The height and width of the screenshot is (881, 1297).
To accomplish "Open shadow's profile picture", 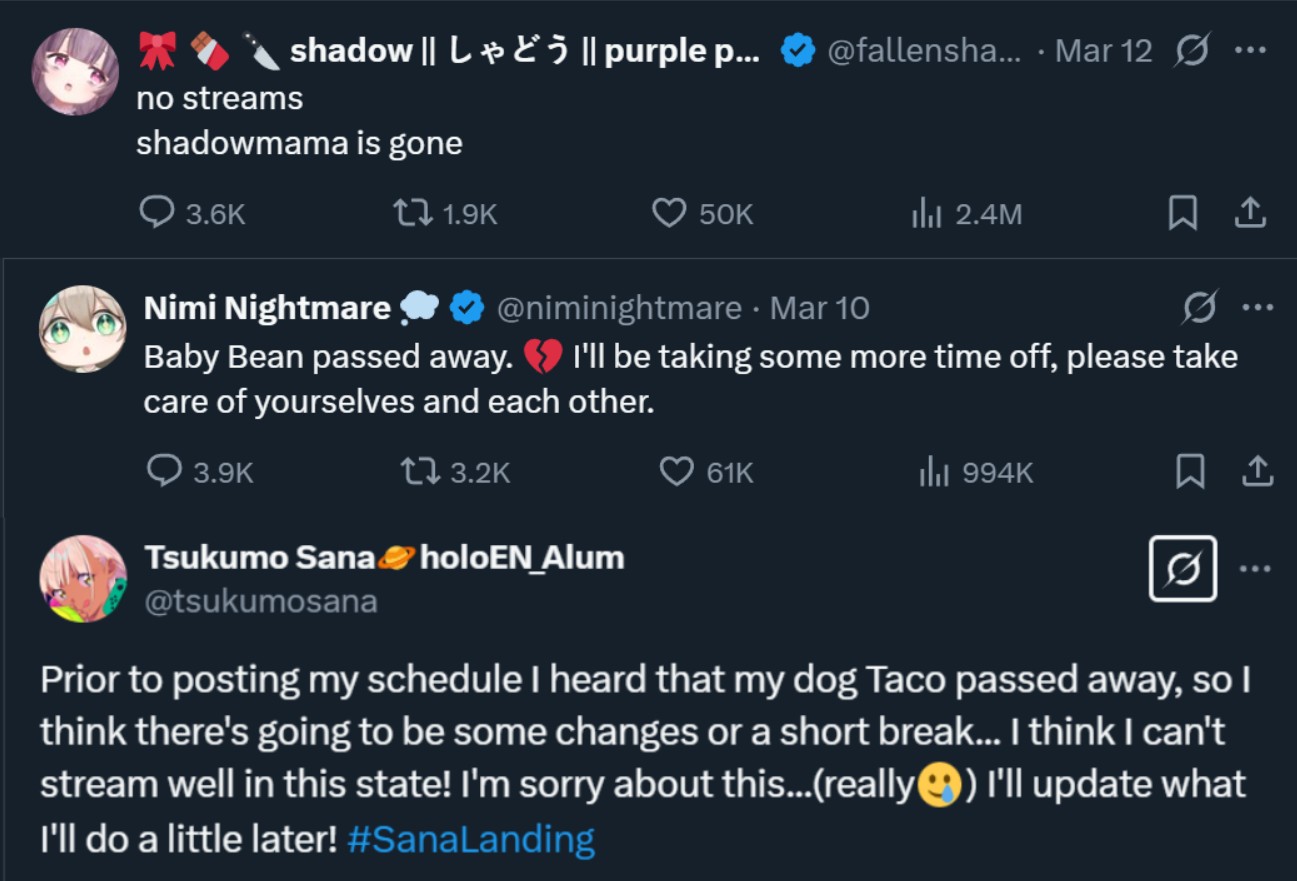I will click(75, 71).
